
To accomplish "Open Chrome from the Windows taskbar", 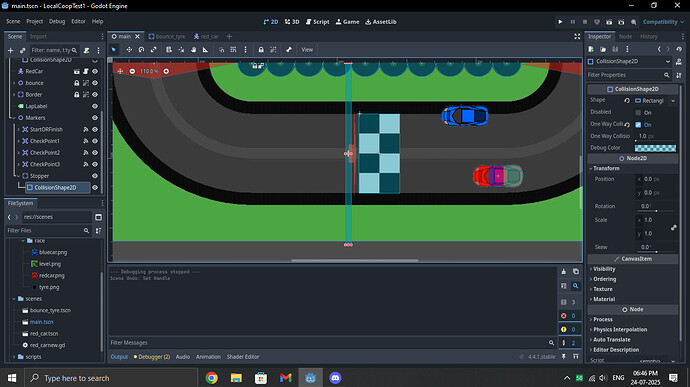I will [212, 378].
